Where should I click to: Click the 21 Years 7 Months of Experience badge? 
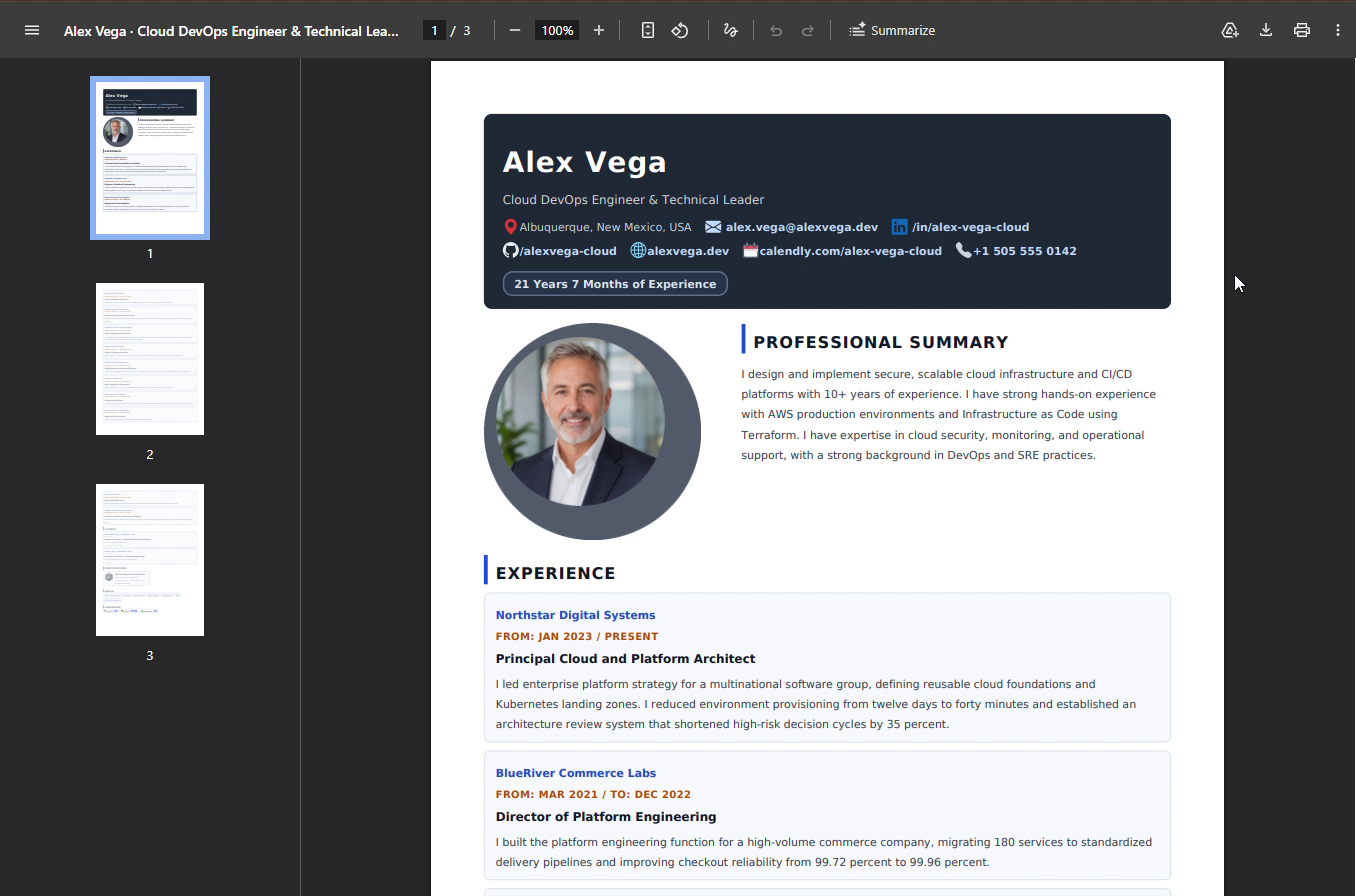pyautogui.click(x=615, y=284)
